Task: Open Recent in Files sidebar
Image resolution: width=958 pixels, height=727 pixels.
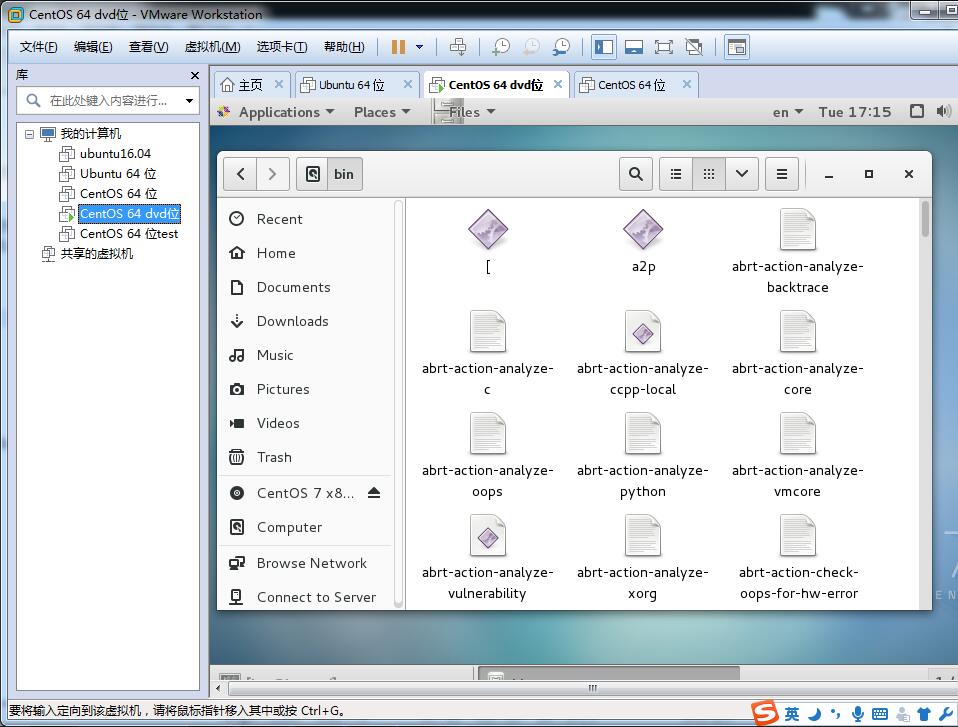Action: point(305,219)
